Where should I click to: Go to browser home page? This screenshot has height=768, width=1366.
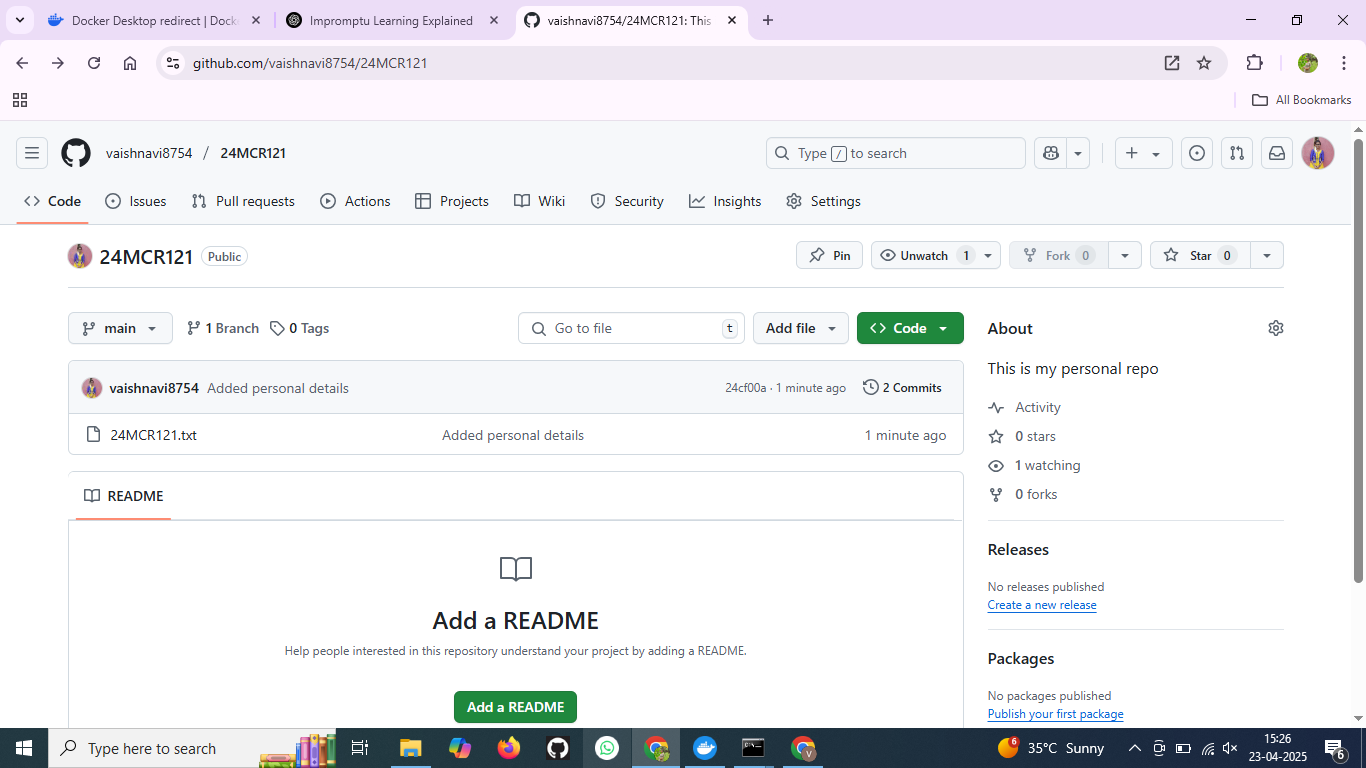(130, 63)
